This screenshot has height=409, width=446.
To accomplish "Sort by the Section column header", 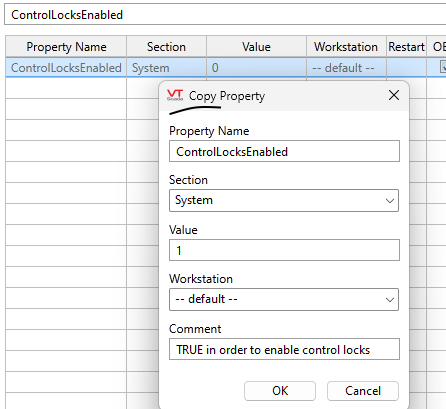I will pos(166,47).
